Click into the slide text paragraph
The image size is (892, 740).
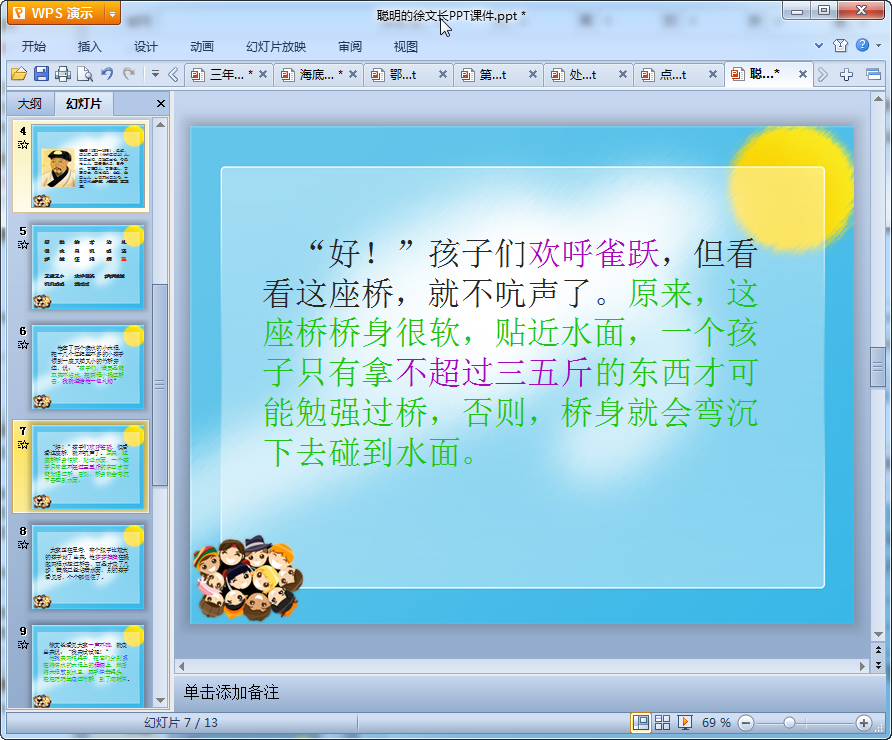pos(510,353)
